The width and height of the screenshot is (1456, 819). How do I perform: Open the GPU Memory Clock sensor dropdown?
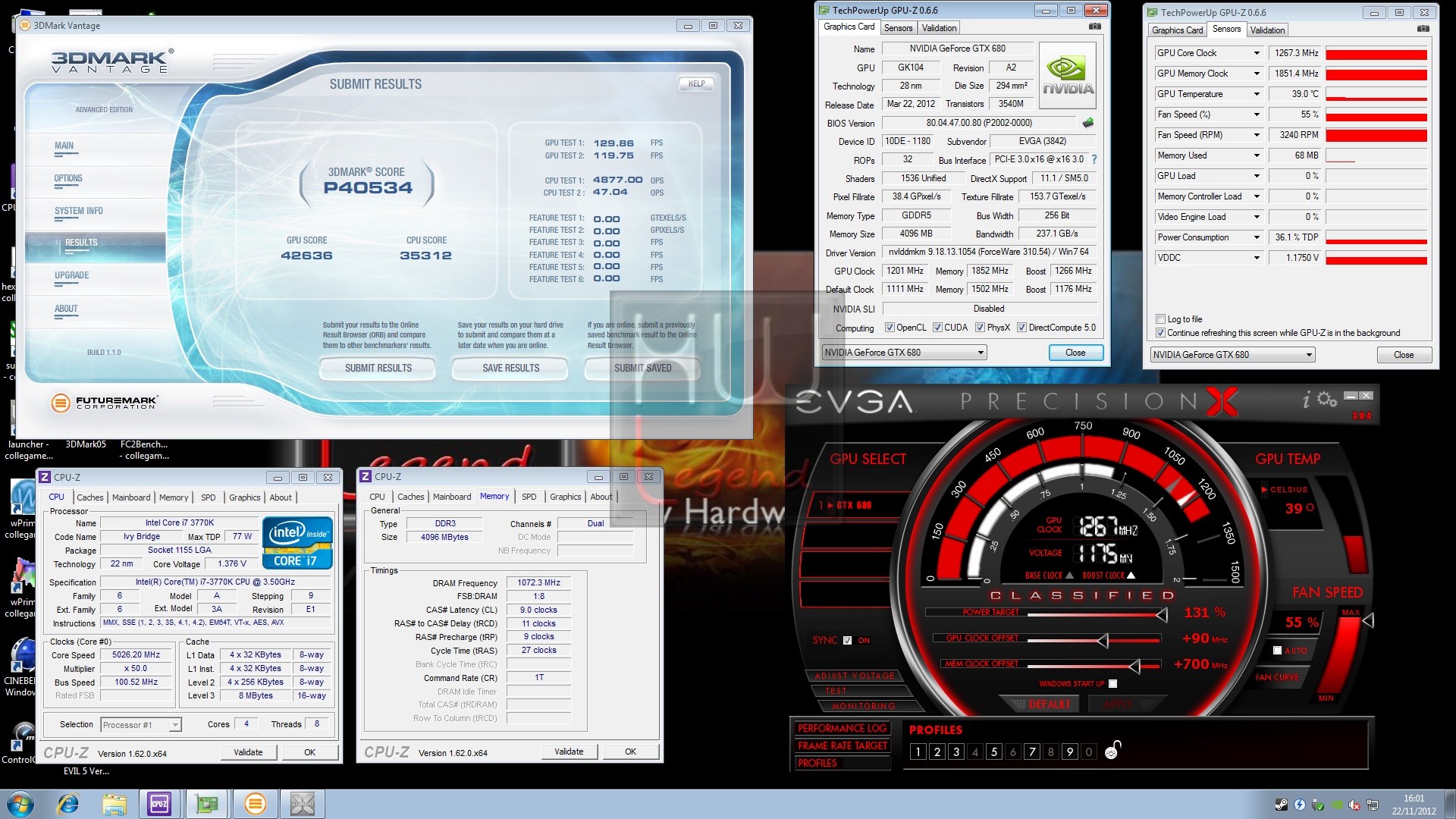pos(1257,74)
